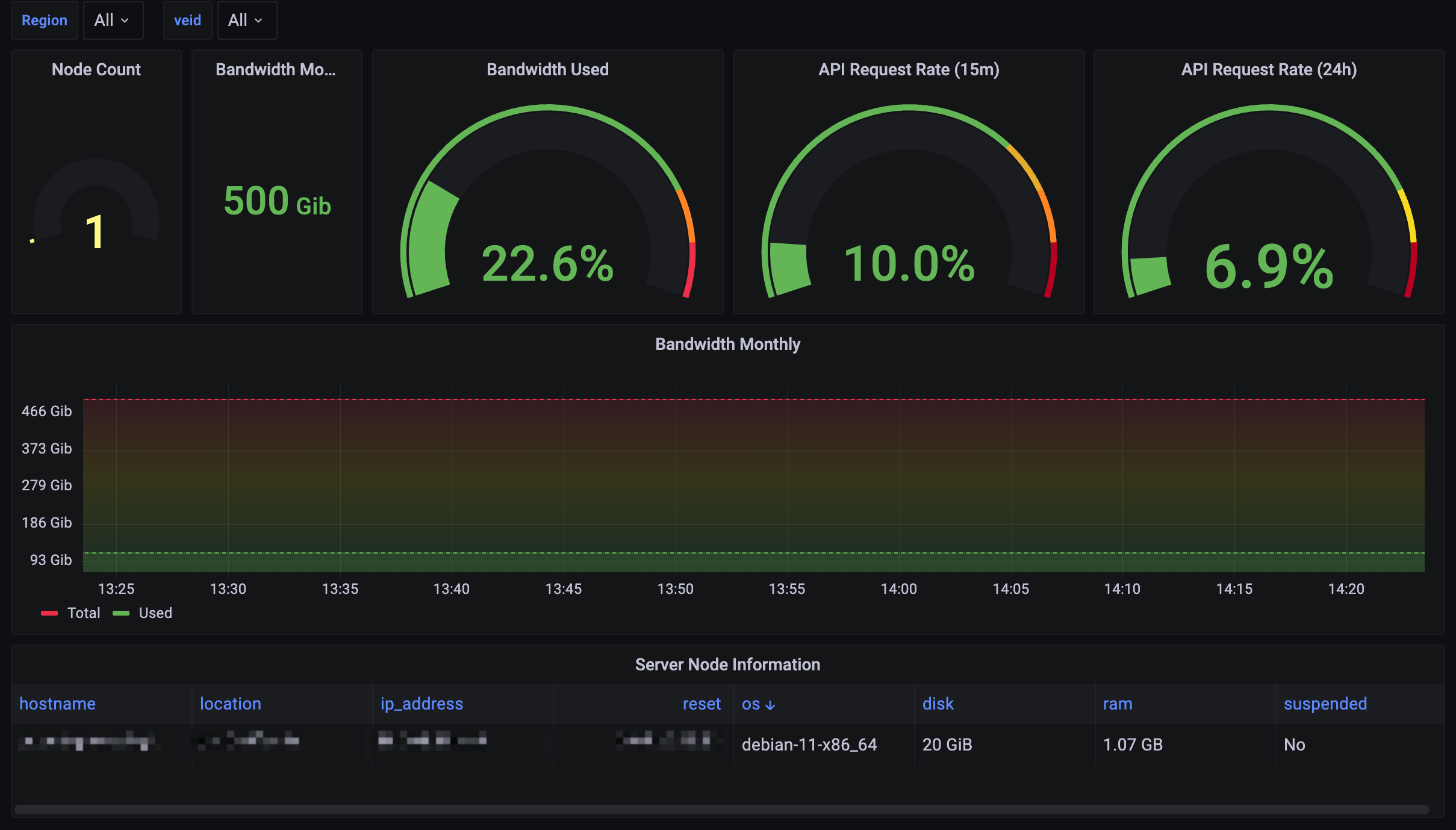This screenshot has height=830, width=1456.
Task: Open the Bandwidth Monthly graph title menu
Action: click(x=727, y=344)
